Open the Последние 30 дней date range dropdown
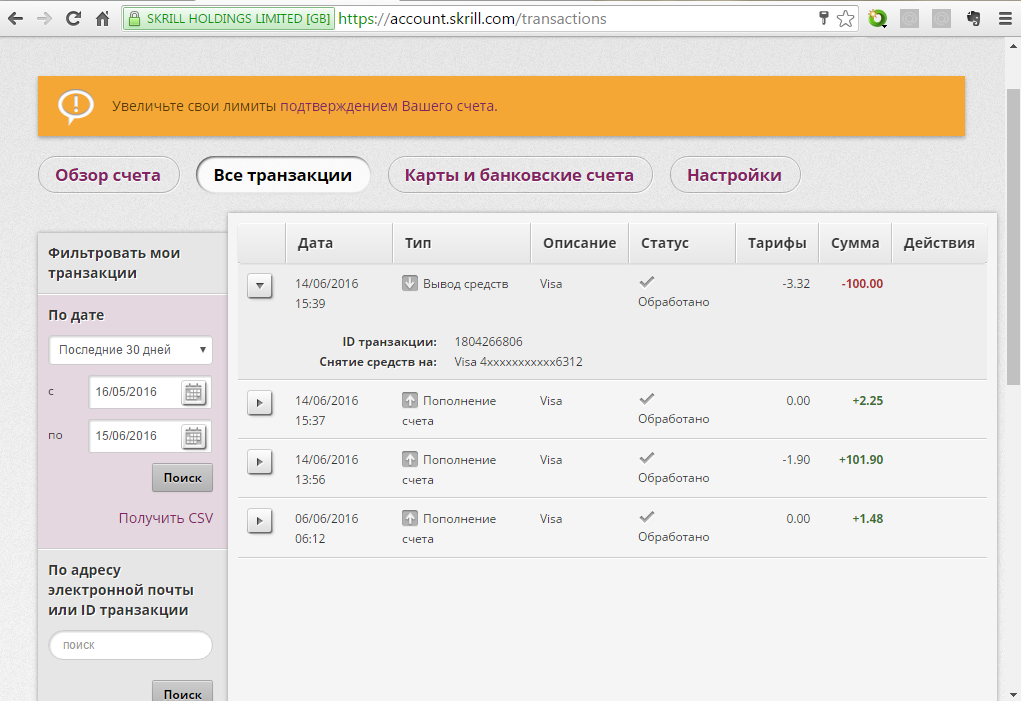1021x701 pixels. (x=131, y=350)
